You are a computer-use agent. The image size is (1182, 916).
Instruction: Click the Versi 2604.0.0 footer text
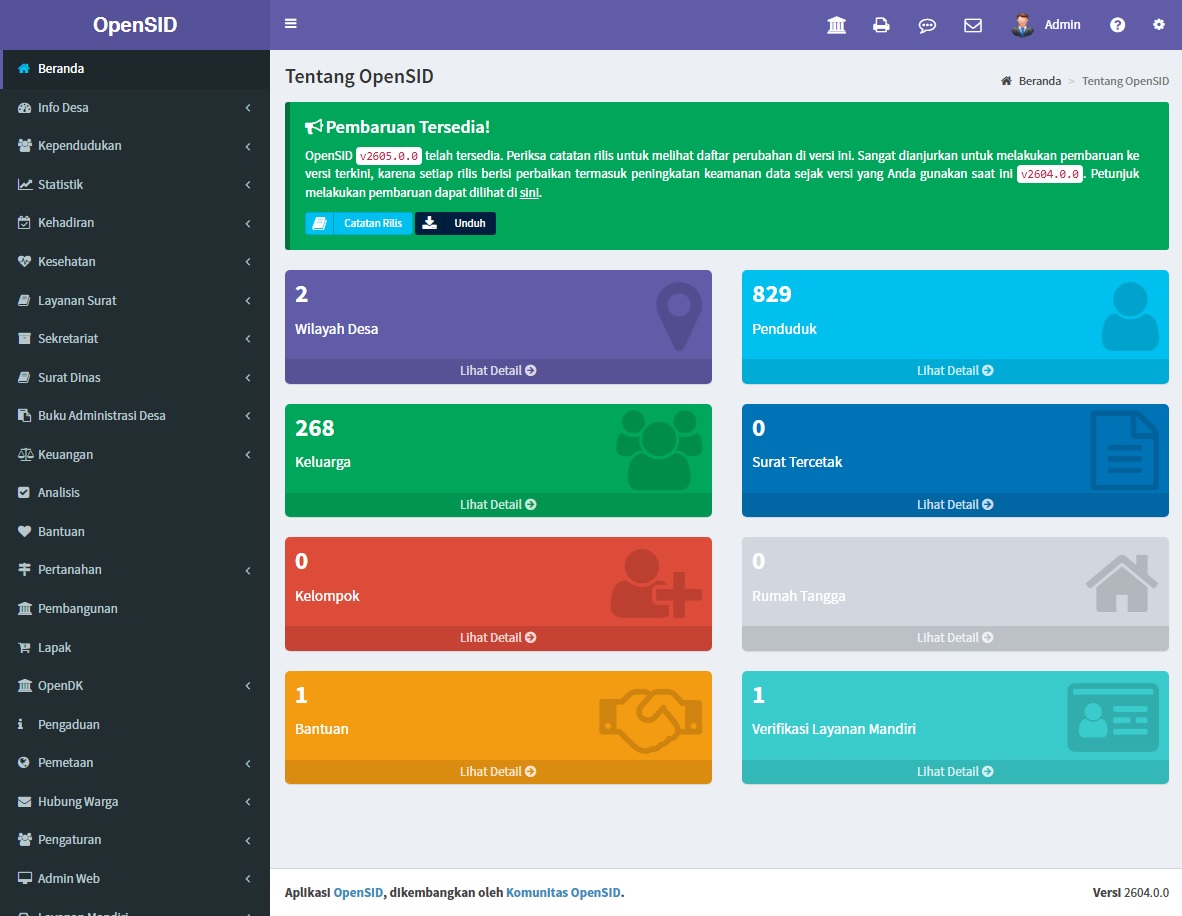coord(1131,893)
